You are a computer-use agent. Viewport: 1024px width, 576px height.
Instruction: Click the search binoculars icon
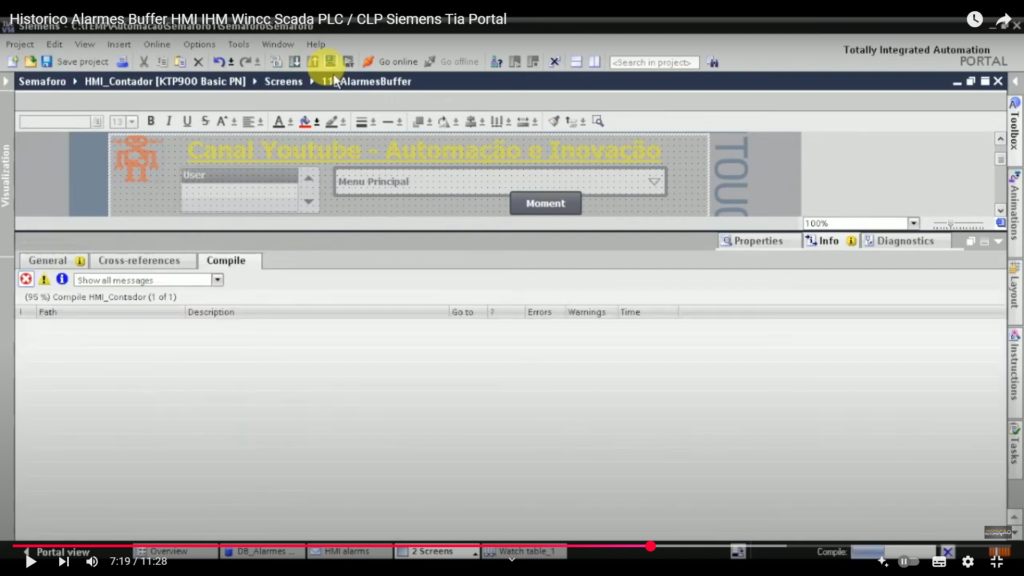pos(712,62)
